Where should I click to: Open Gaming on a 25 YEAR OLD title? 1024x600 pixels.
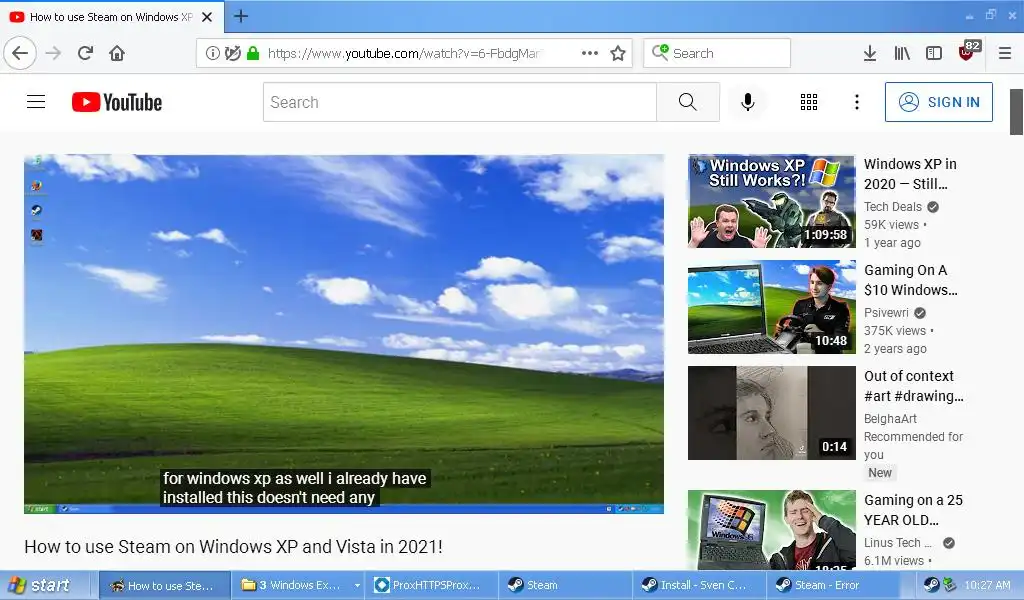tap(913, 510)
